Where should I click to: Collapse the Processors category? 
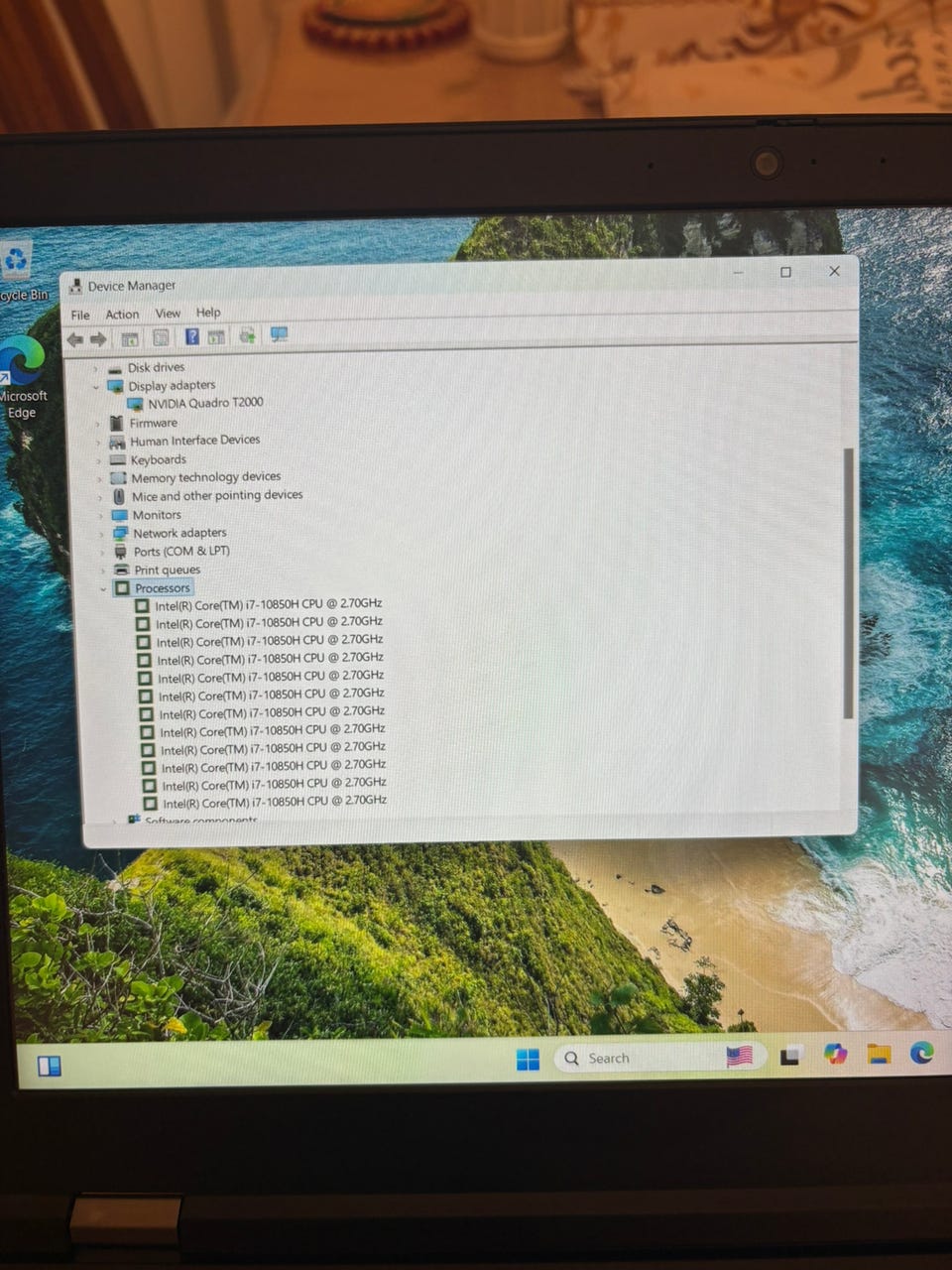[x=103, y=589]
